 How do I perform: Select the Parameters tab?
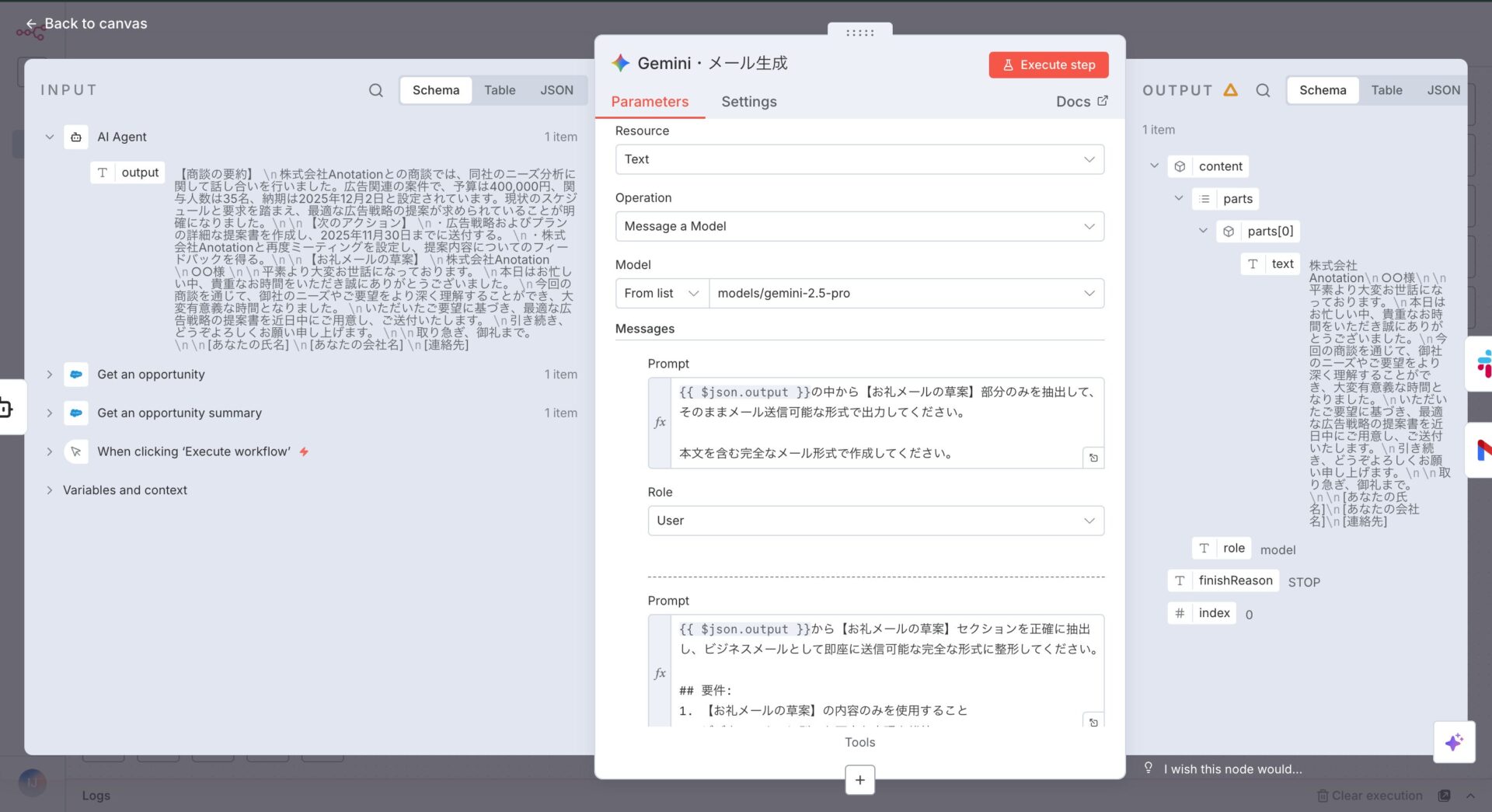click(x=650, y=102)
